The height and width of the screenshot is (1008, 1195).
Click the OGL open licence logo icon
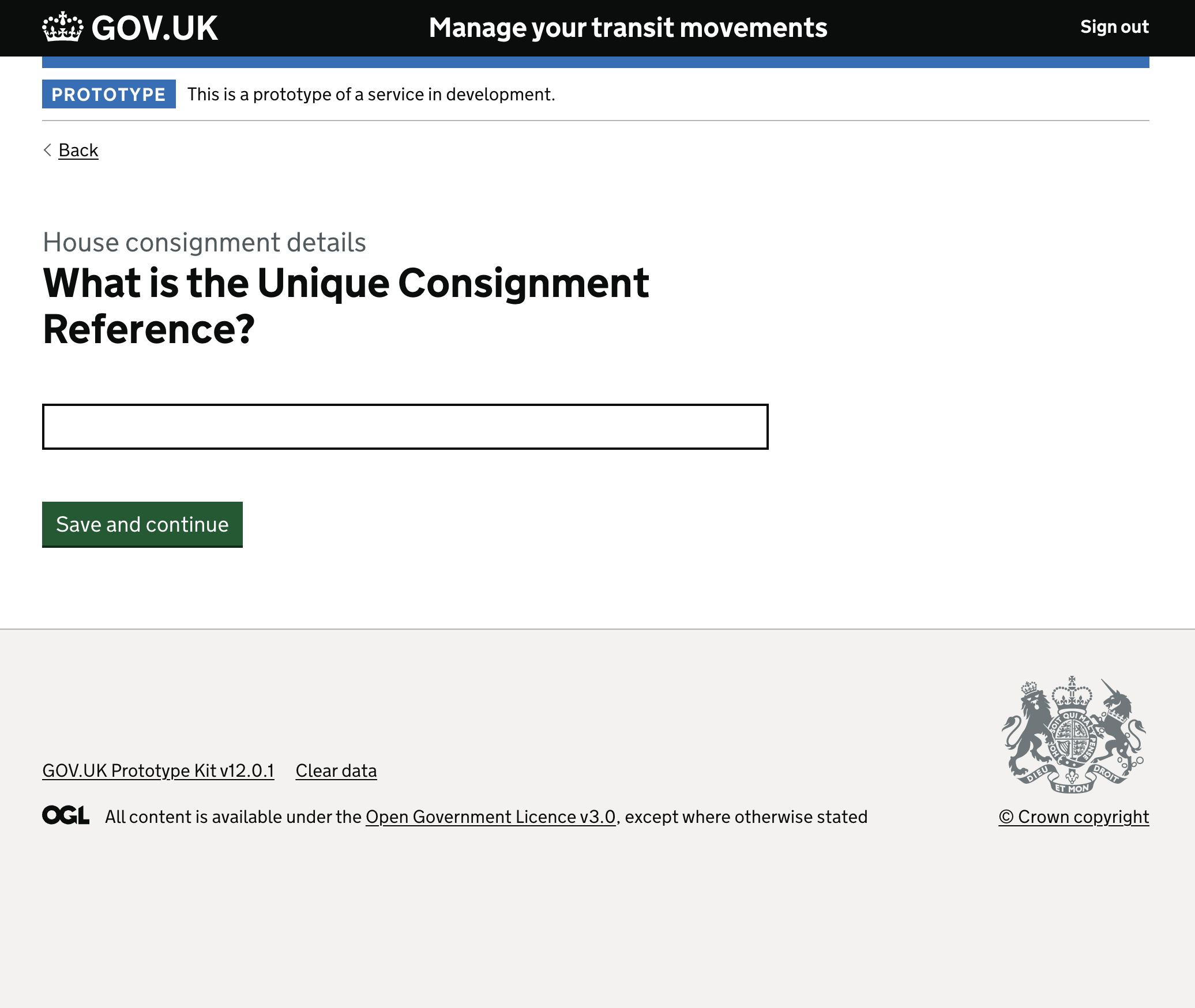(x=66, y=816)
